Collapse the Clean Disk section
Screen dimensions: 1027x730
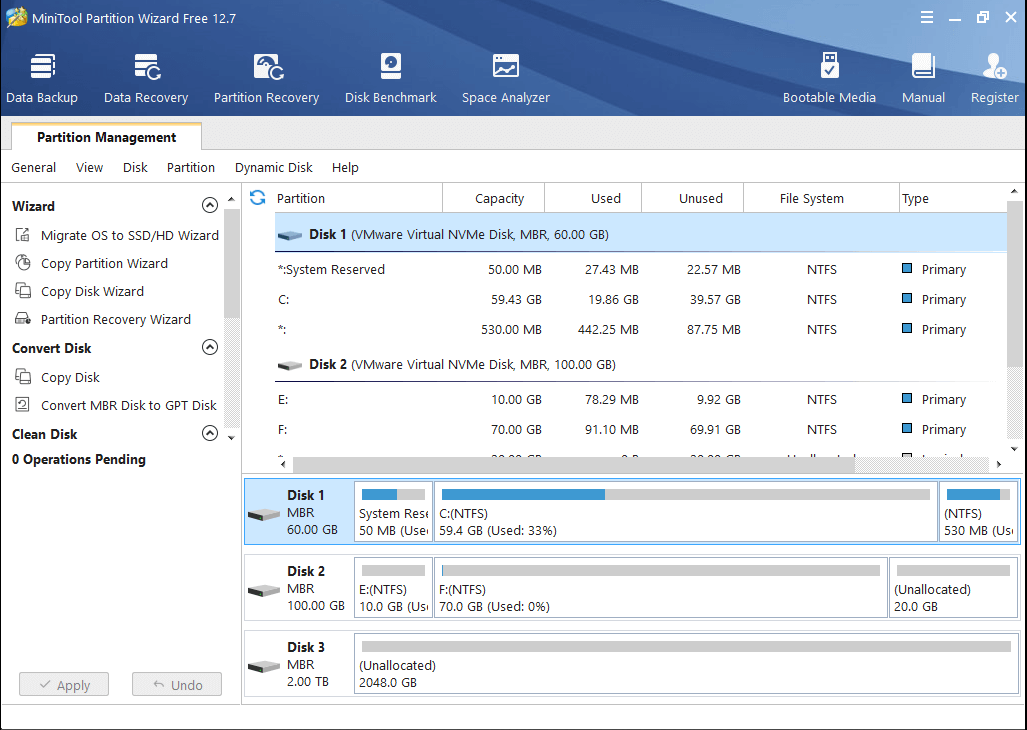[210, 433]
